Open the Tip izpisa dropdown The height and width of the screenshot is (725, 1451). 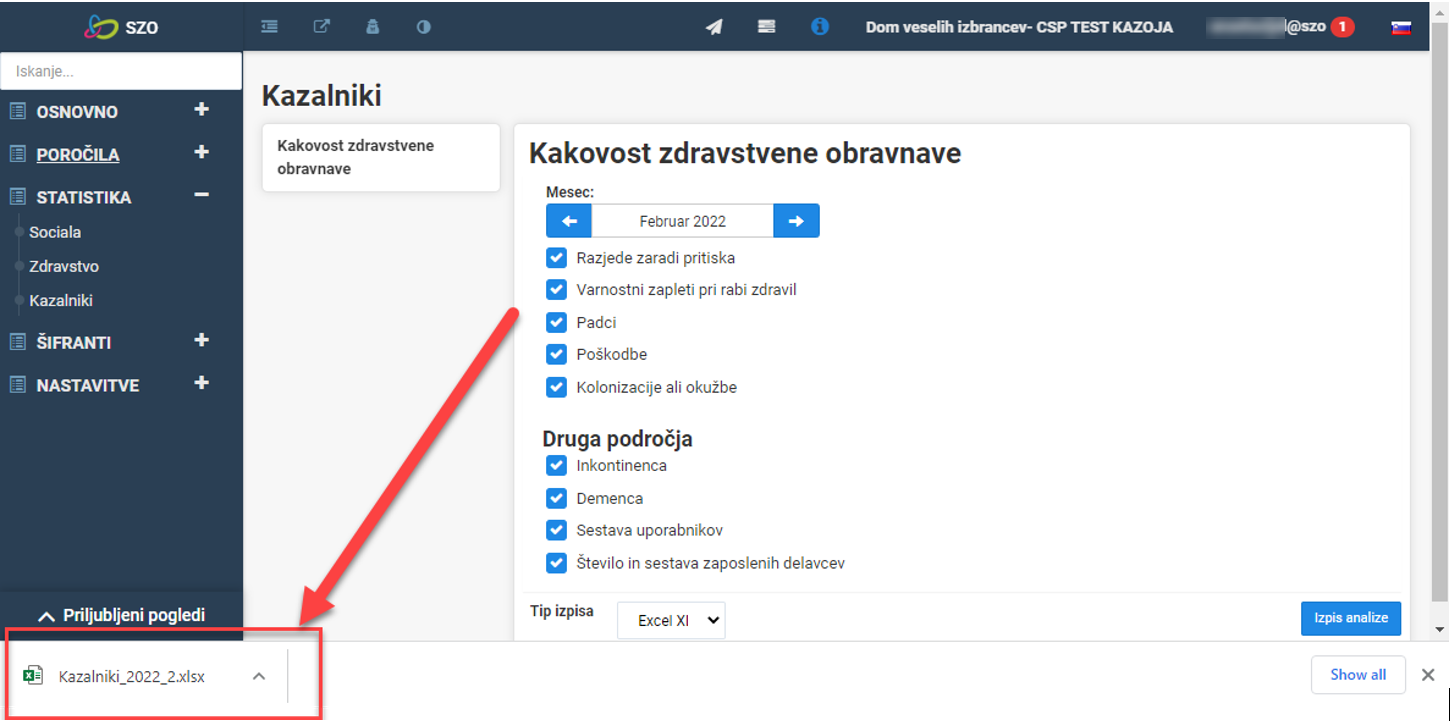pyautogui.click(x=671, y=620)
